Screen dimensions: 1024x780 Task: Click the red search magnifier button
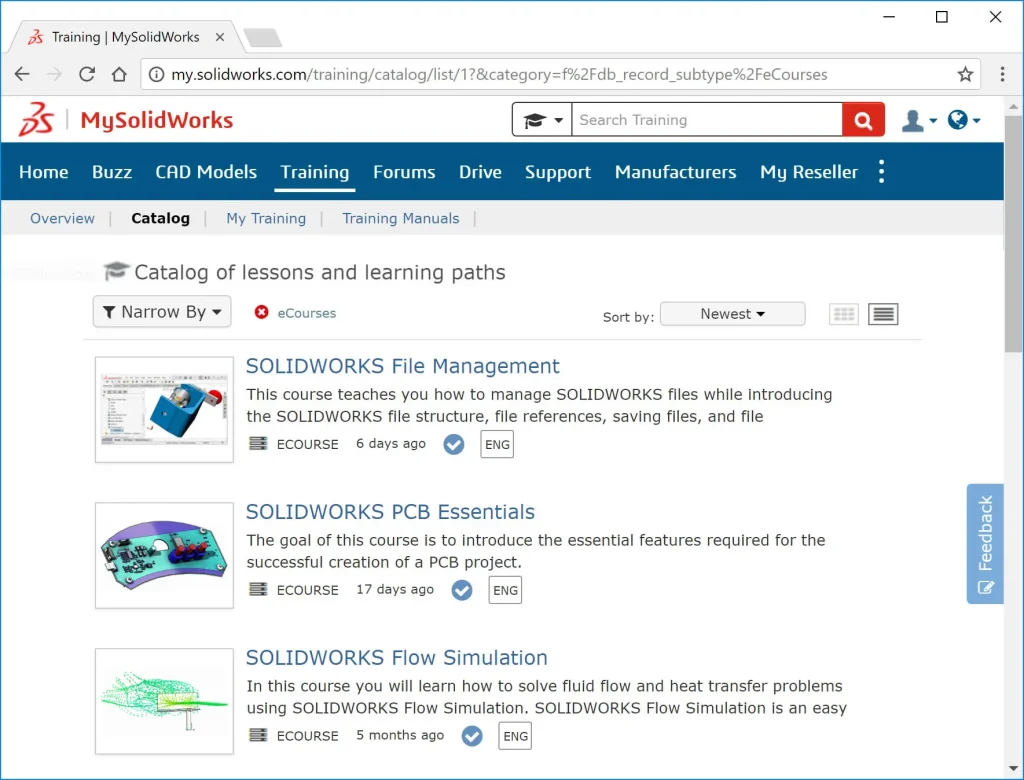[863, 120]
